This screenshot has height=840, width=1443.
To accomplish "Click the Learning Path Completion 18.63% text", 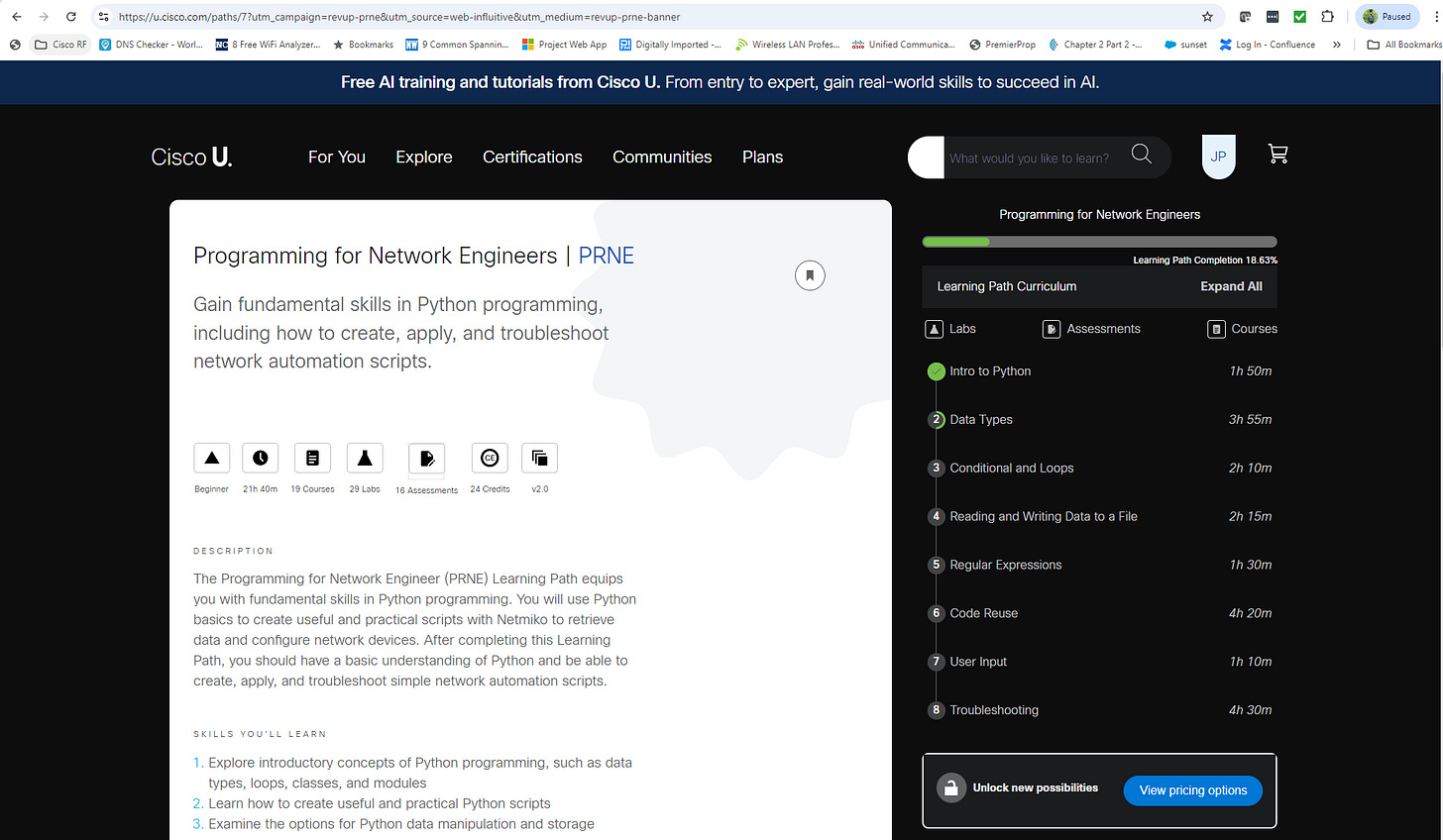I will coord(1205,261).
